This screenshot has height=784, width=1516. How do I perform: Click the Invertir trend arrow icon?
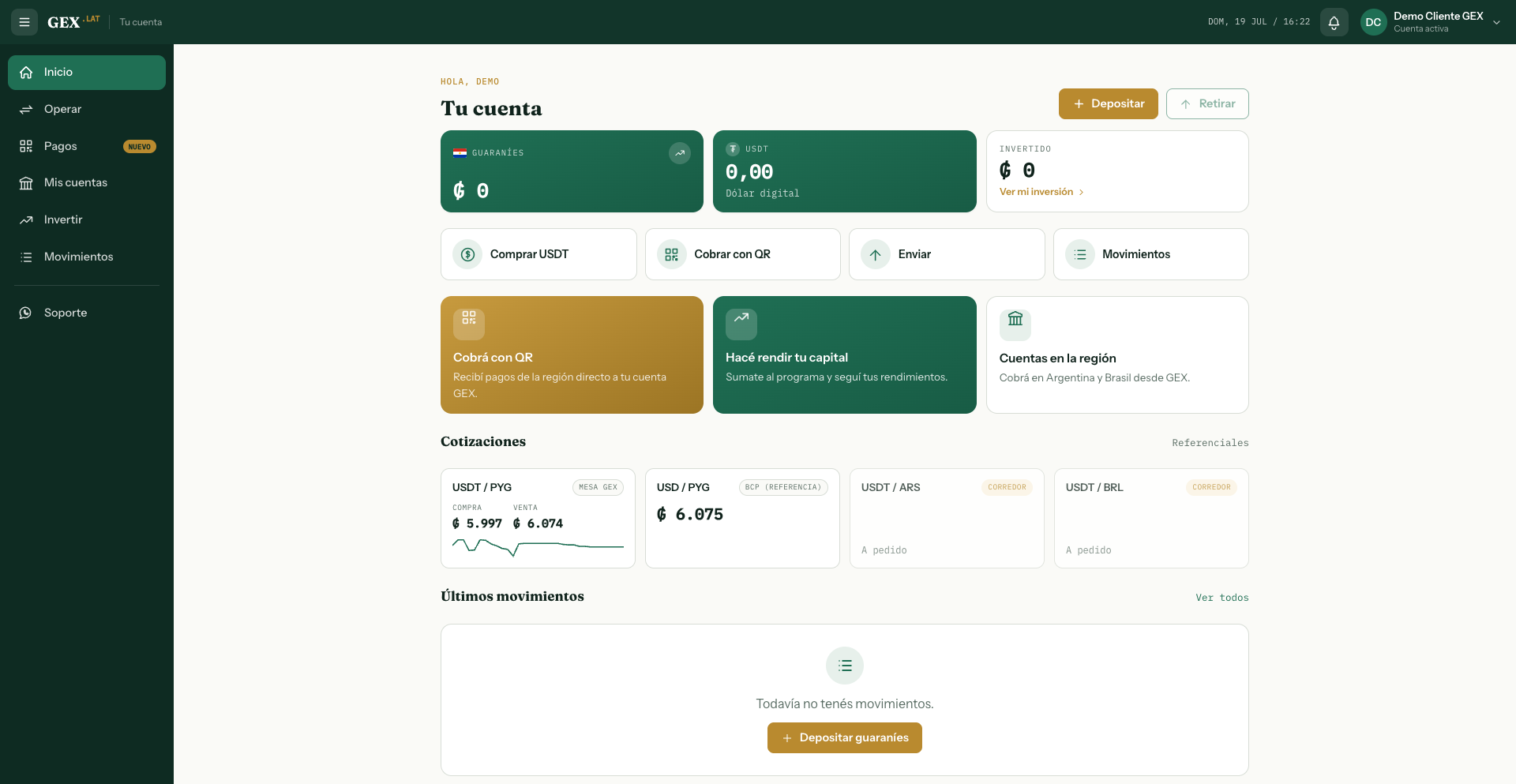(x=26, y=219)
